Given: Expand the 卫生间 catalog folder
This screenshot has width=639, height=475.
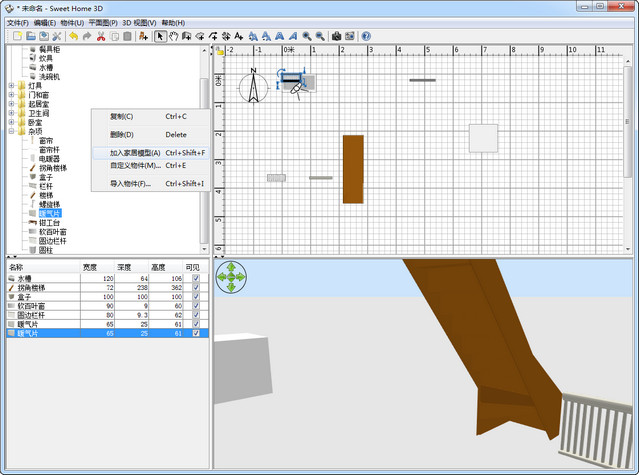Looking at the screenshot, I should [x=11, y=113].
